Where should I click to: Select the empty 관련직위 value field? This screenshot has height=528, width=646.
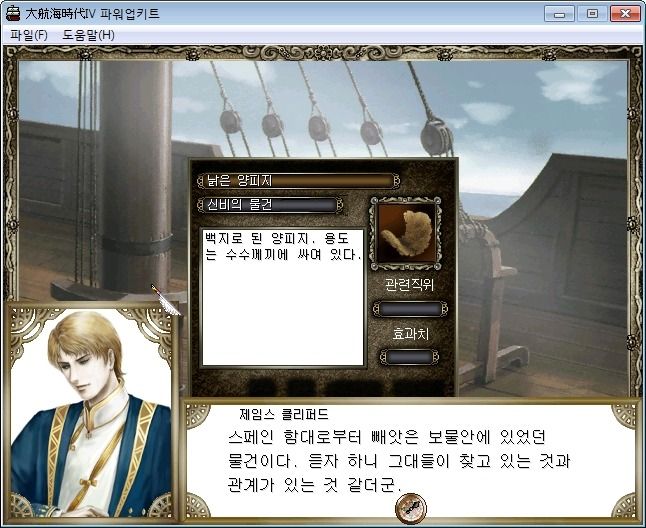tap(410, 309)
